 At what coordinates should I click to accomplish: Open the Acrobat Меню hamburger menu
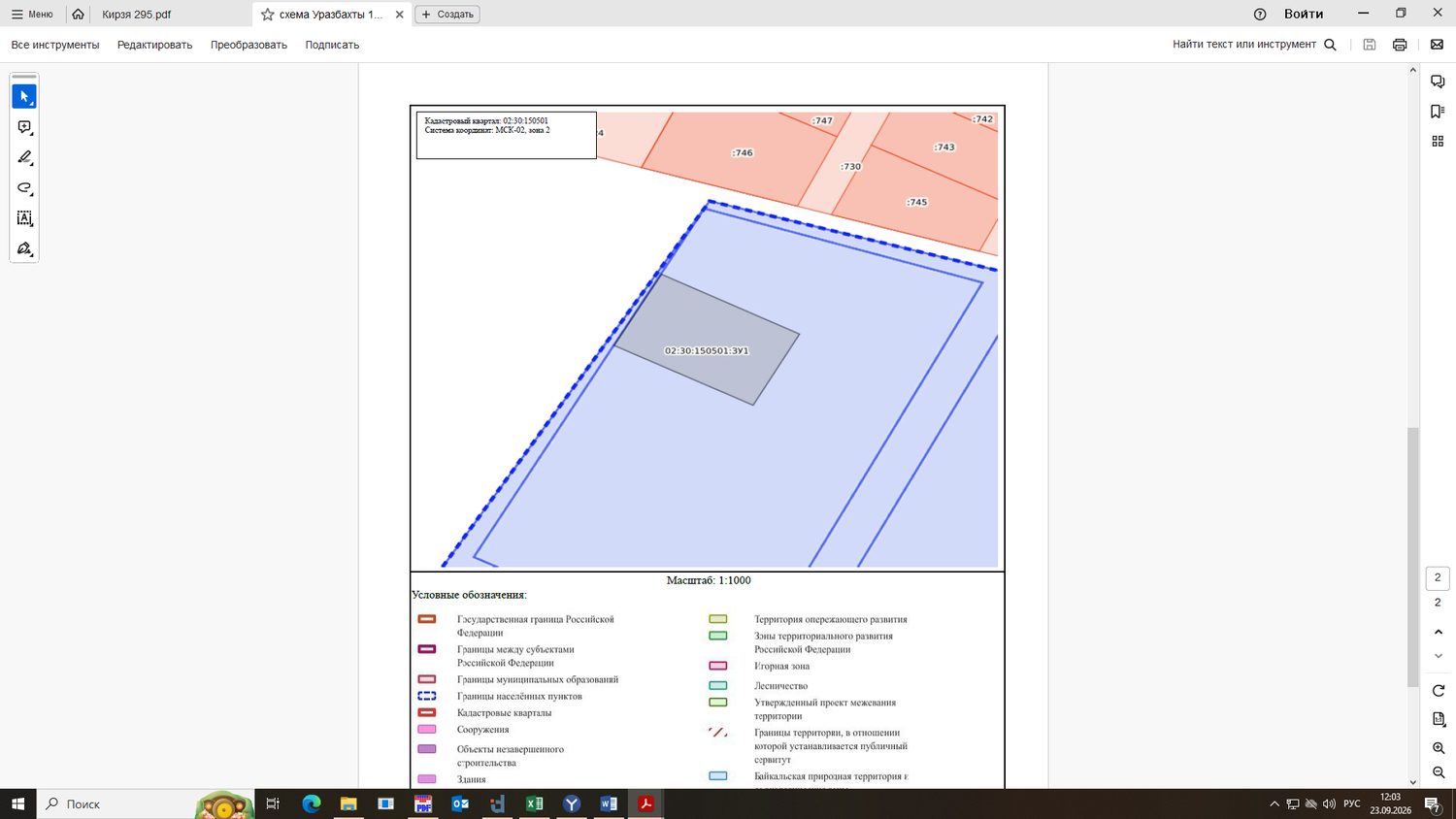pyautogui.click(x=32, y=15)
